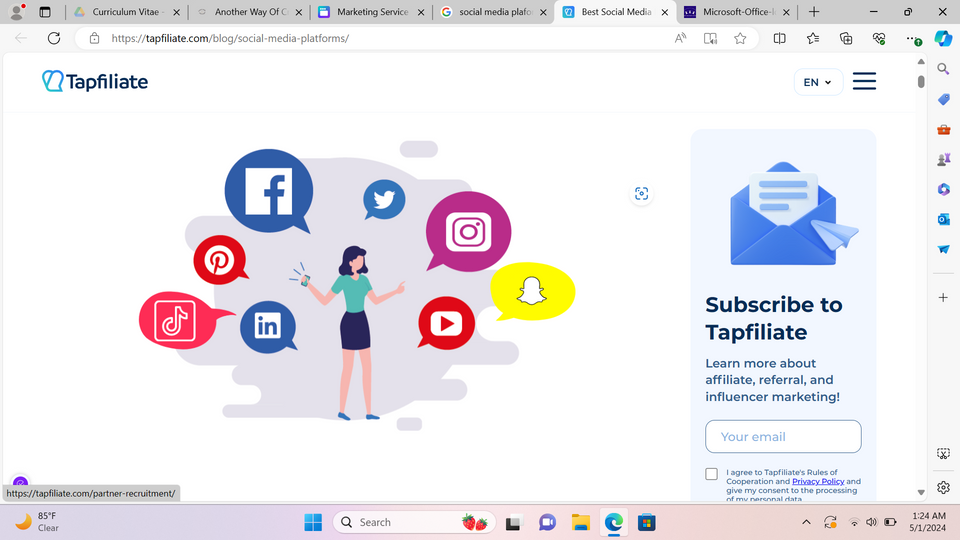This screenshot has width=960, height=540.
Task: Open the taskbar chat app
Action: click(547, 522)
